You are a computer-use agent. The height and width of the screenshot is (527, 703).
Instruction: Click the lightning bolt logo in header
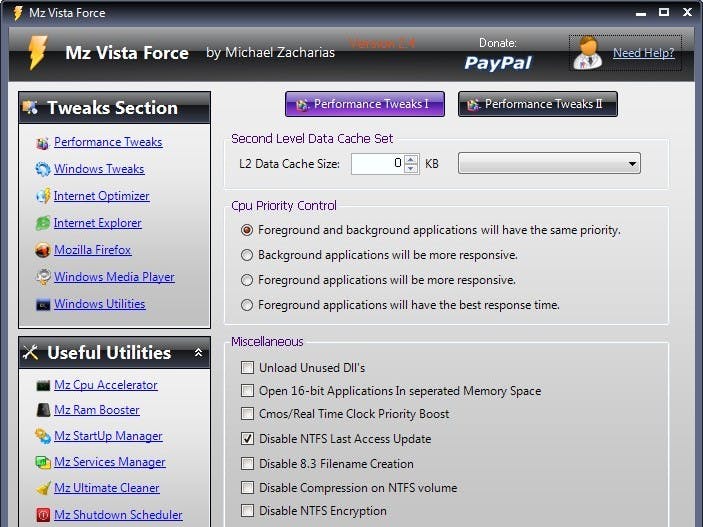click(x=38, y=53)
